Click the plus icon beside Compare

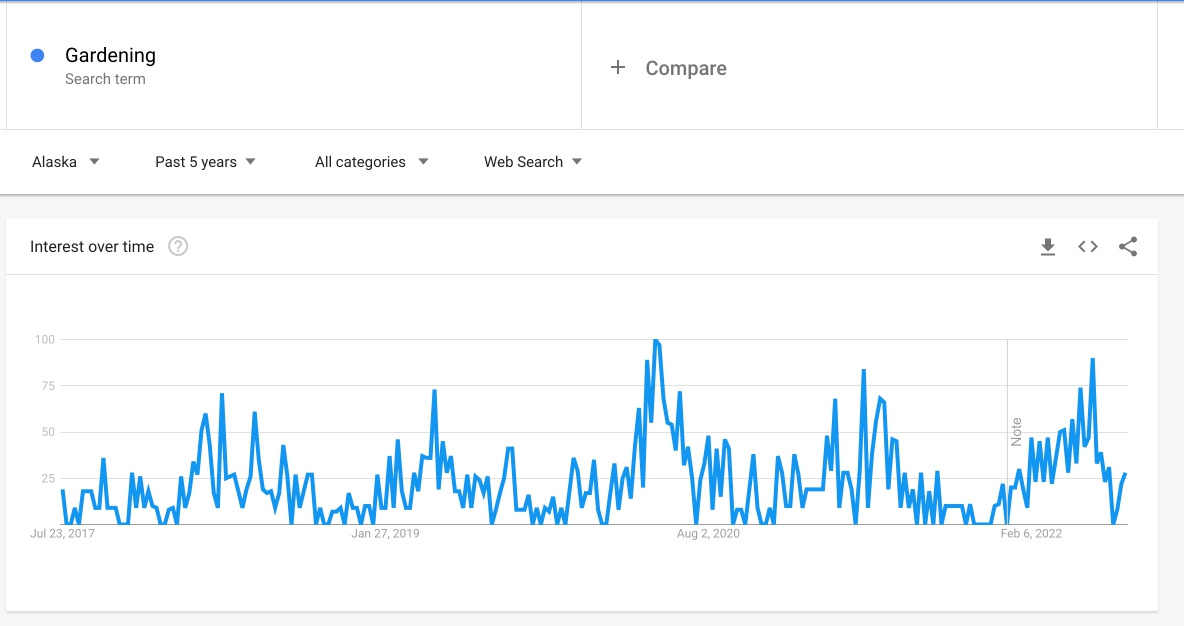[x=618, y=67]
